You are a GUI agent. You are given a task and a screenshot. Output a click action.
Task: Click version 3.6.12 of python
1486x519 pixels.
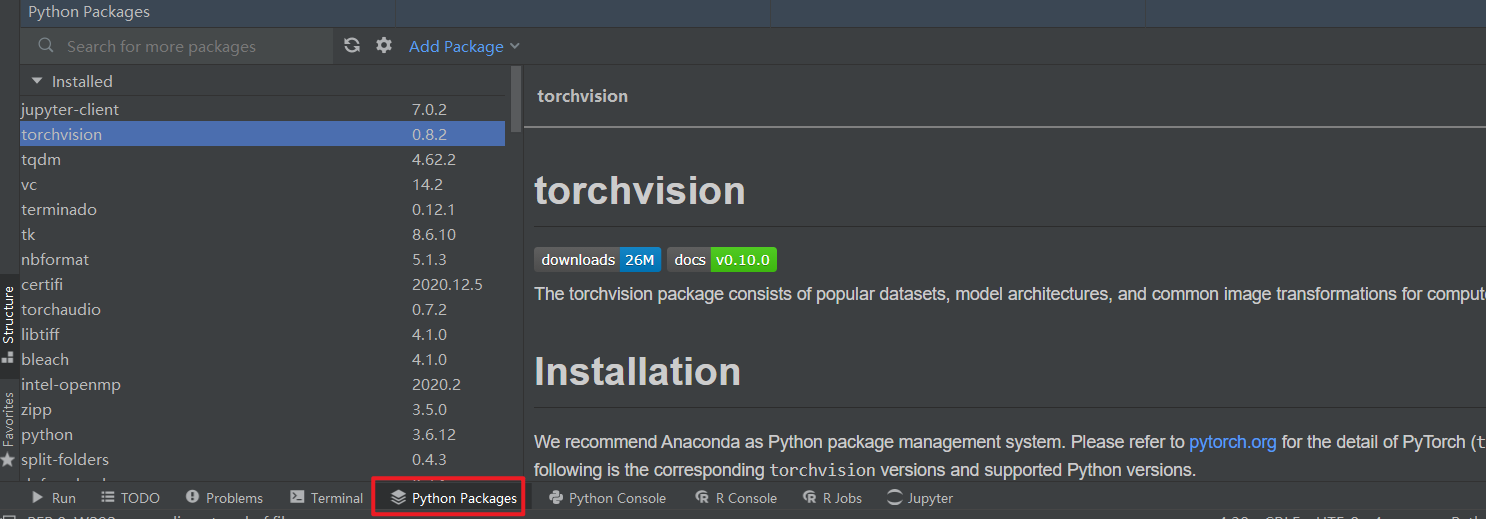[433, 434]
